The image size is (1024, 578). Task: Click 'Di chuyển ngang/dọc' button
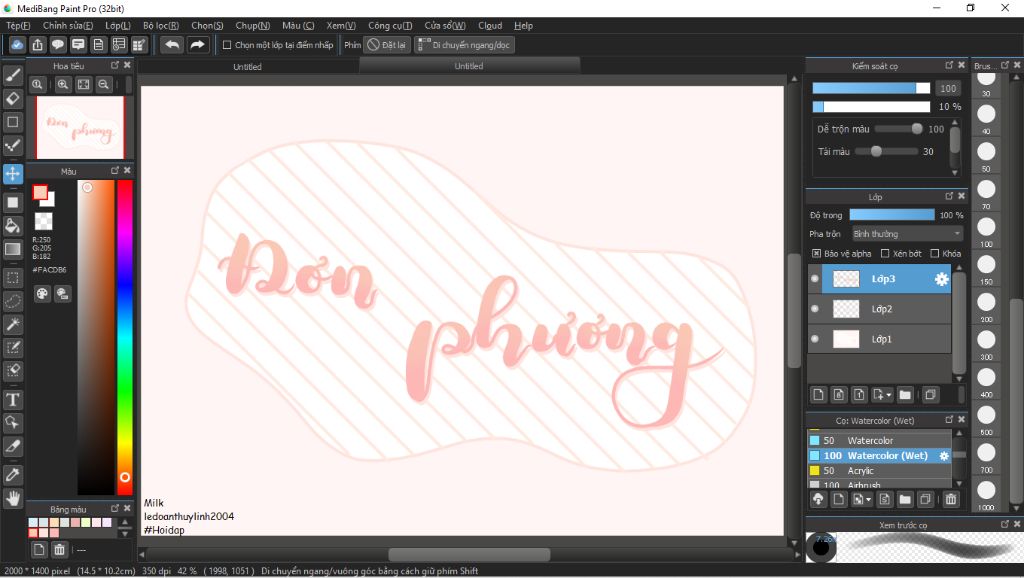tap(464, 45)
